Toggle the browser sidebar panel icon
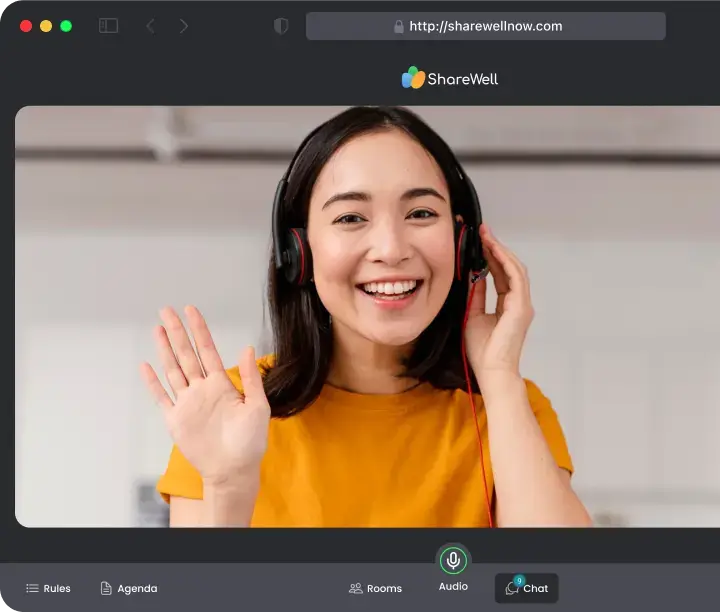Screen dimensions: 720x612 pos(108,26)
